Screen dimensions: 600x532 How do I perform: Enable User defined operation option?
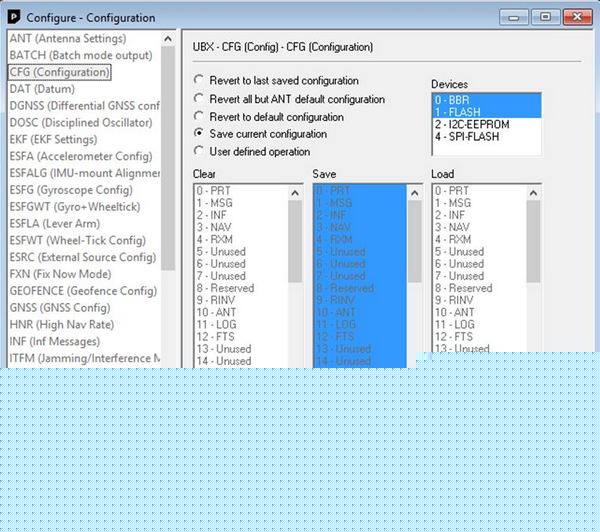pos(200,151)
